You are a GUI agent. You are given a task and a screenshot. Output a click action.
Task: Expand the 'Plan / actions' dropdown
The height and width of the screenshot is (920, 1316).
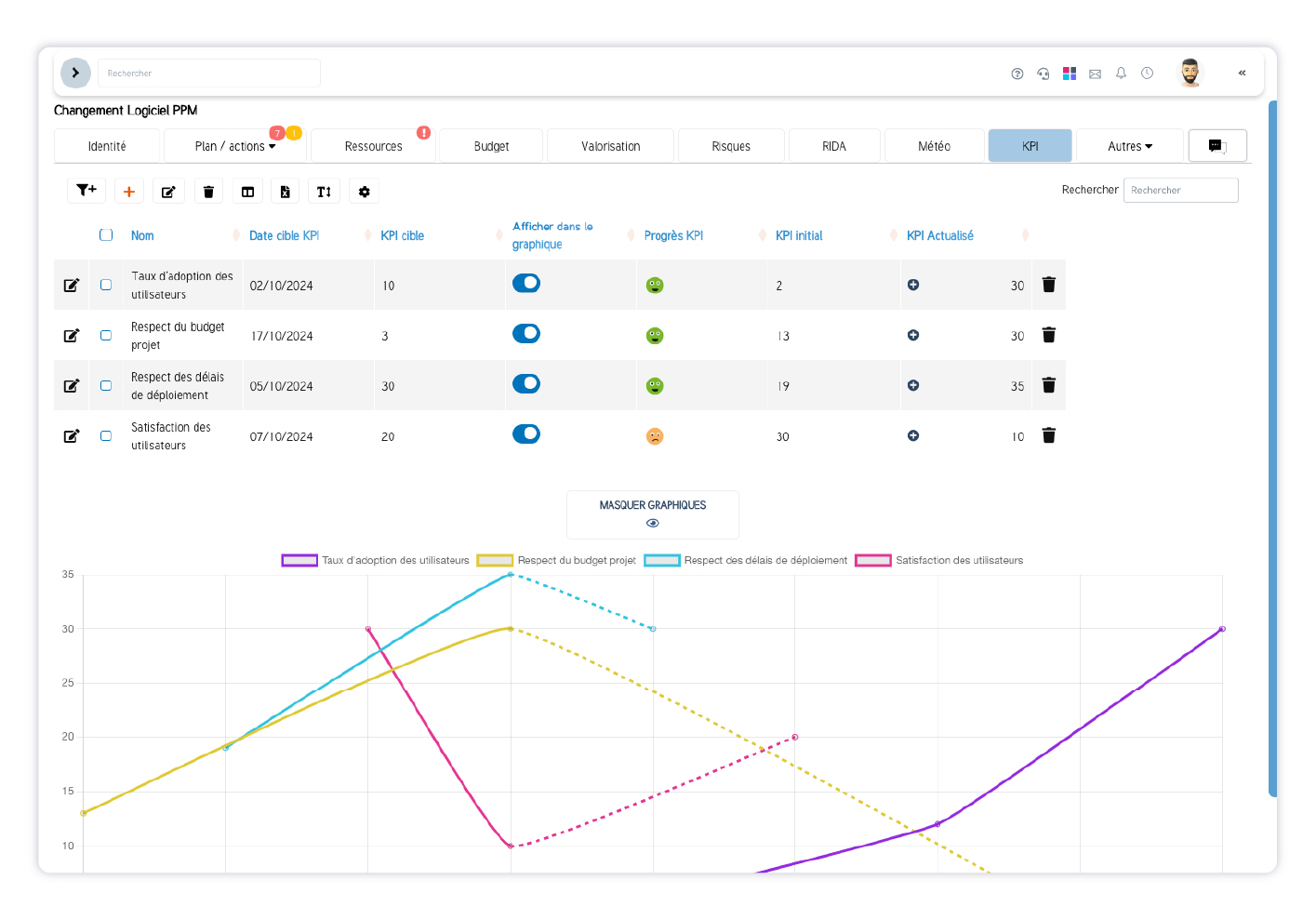[x=234, y=145]
